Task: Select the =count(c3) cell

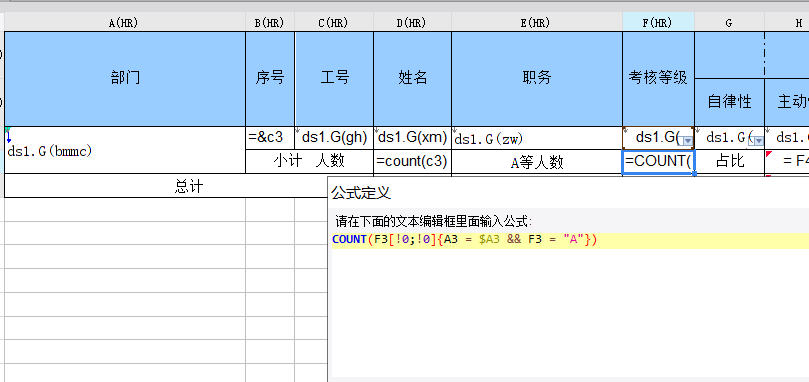Action: tap(413, 162)
